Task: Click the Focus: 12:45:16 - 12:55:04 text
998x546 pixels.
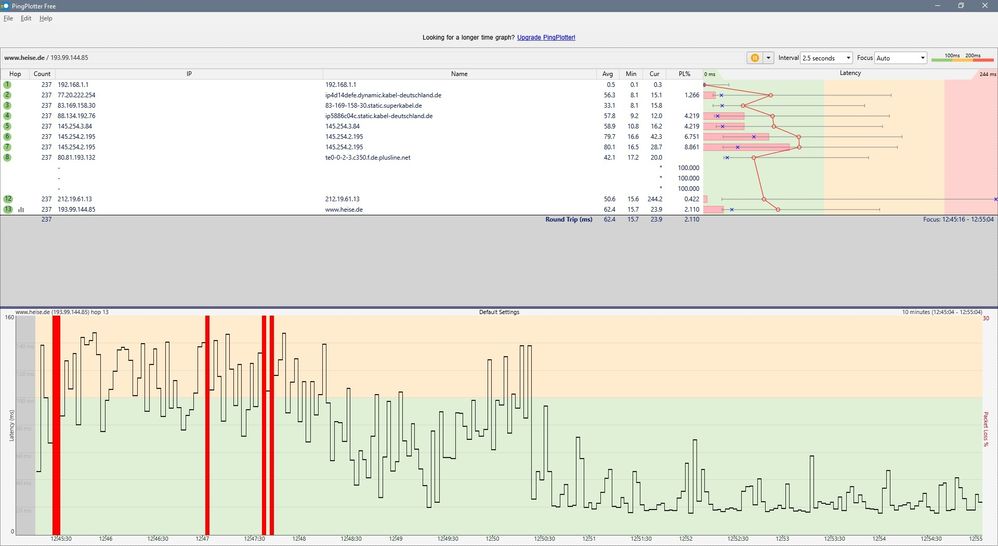Action: point(958,220)
